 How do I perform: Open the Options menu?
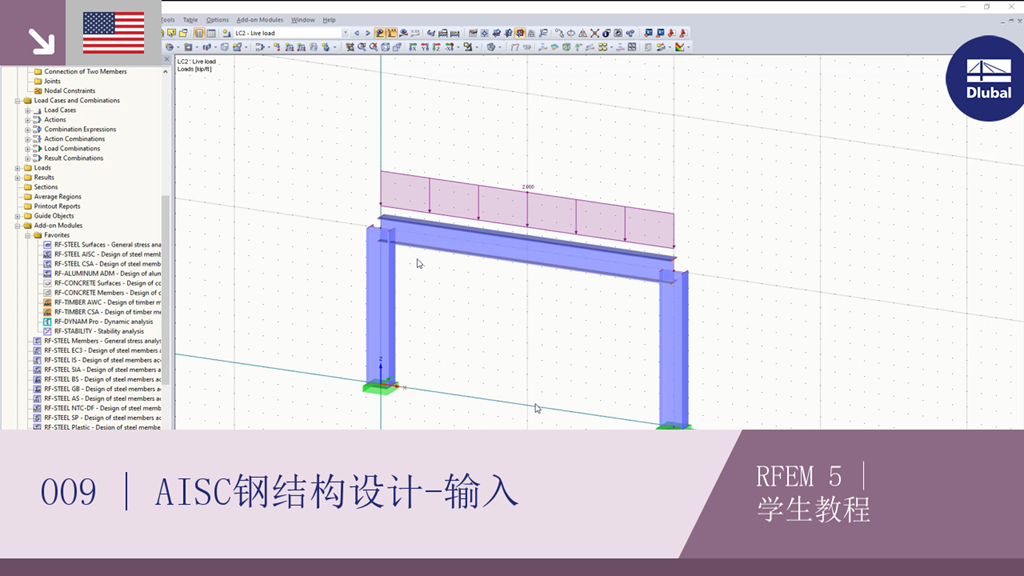tap(217, 20)
